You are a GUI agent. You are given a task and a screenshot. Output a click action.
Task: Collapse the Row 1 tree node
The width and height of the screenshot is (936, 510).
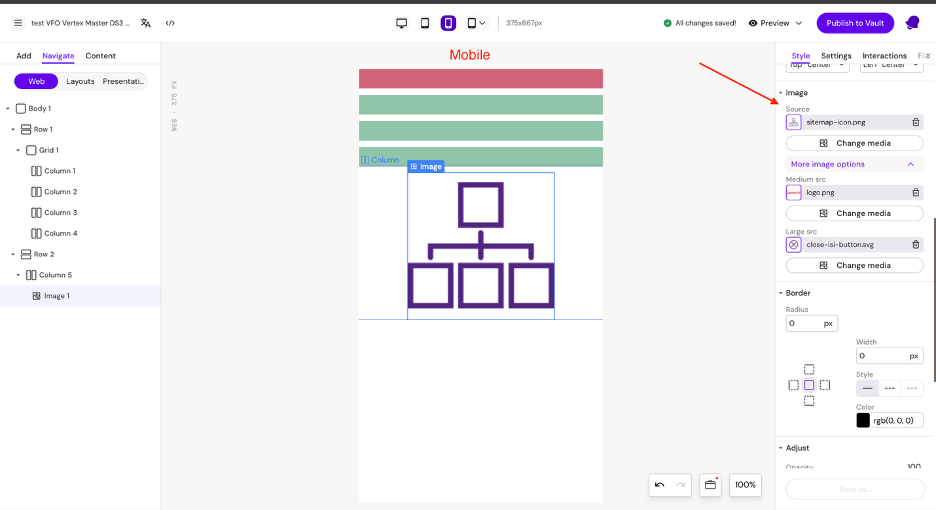(x=13, y=129)
